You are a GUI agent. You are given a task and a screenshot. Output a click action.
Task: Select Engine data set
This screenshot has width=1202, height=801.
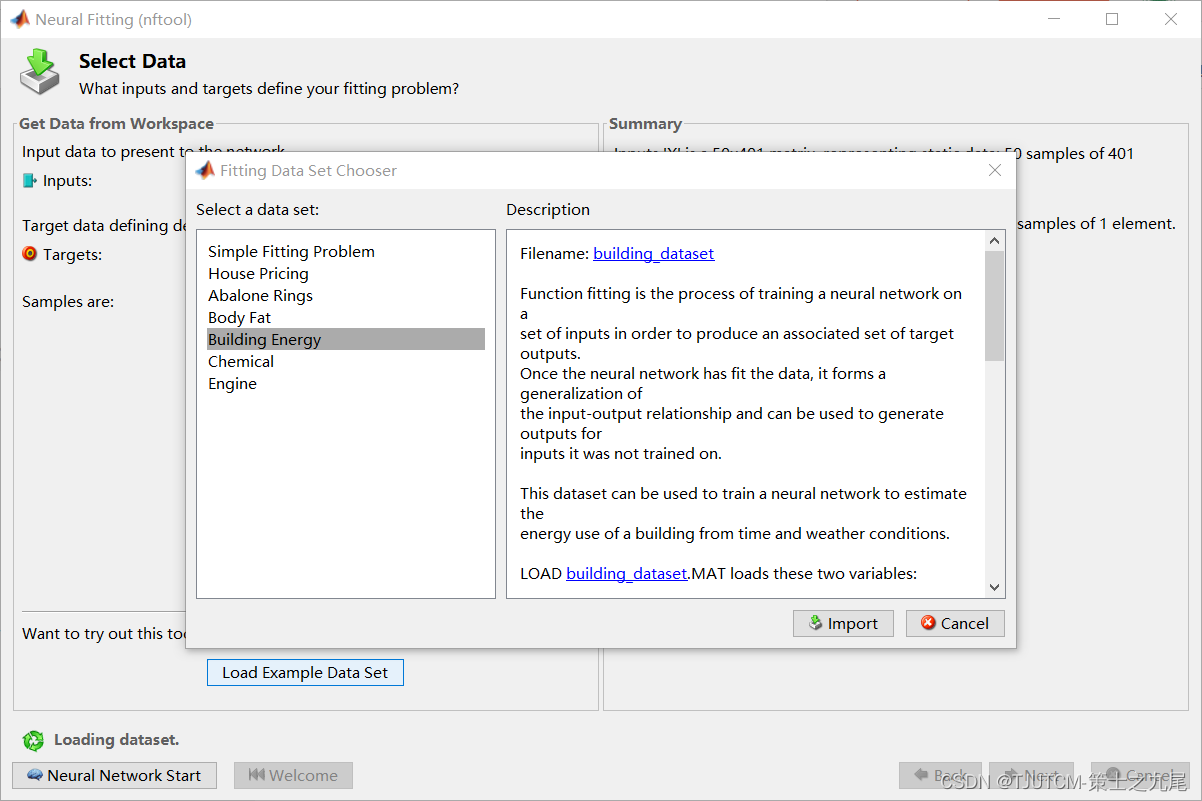pos(346,384)
